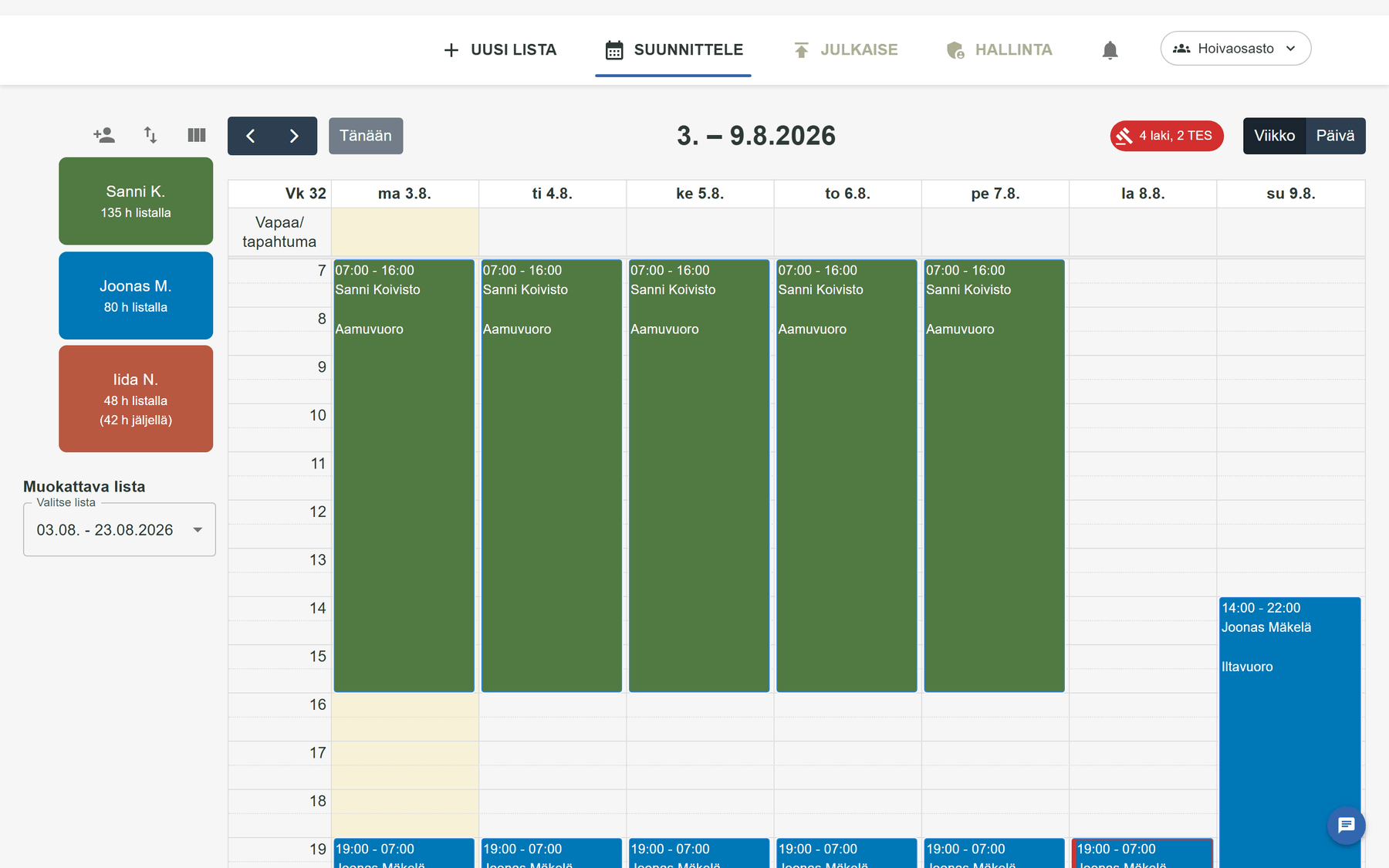Click the la 8.8. day header
This screenshot has width=1389, height=868.
(x=1143, y=194)
